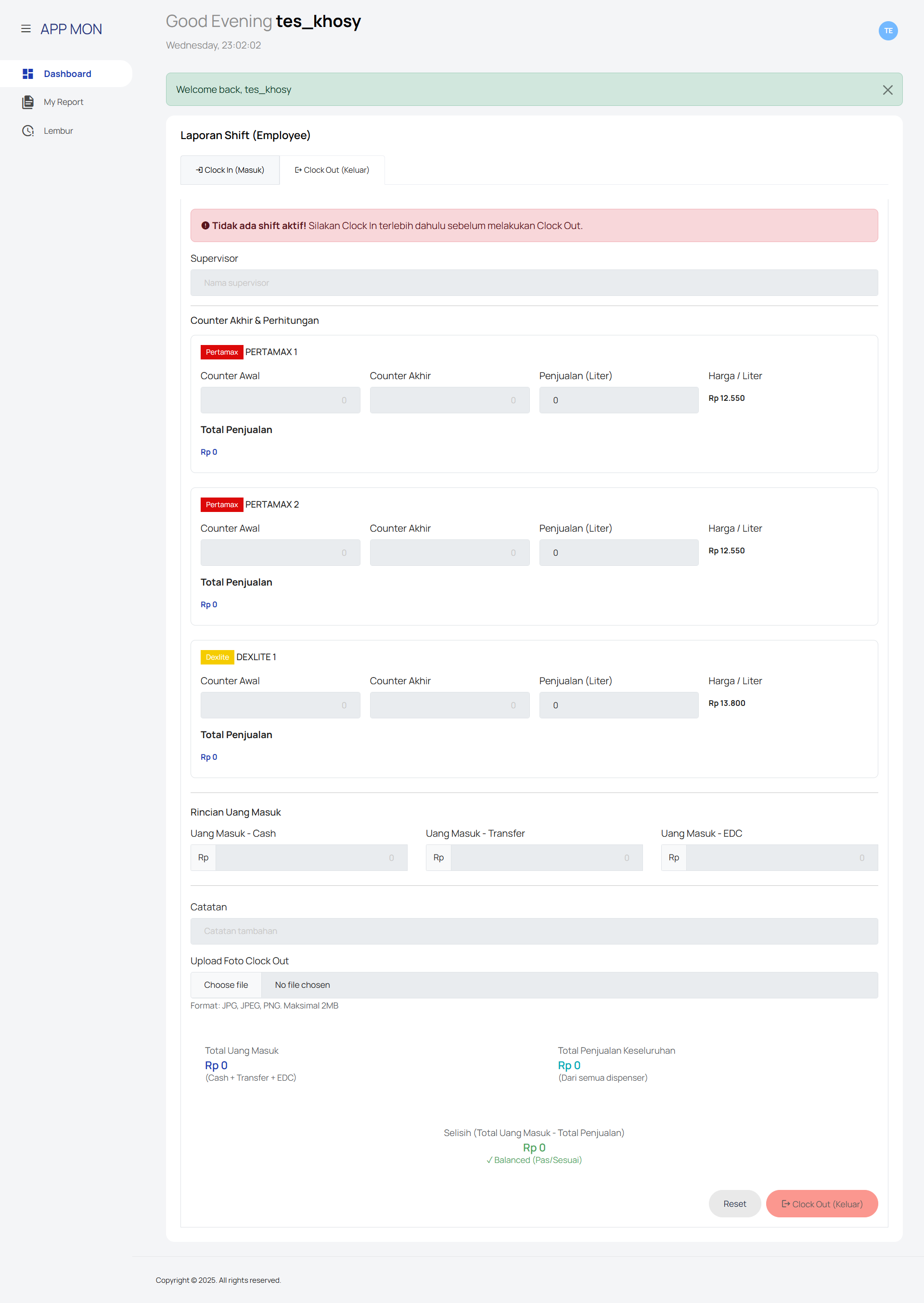
Task: Click Uang Masuk Transfer input
Action: point(546,857)
